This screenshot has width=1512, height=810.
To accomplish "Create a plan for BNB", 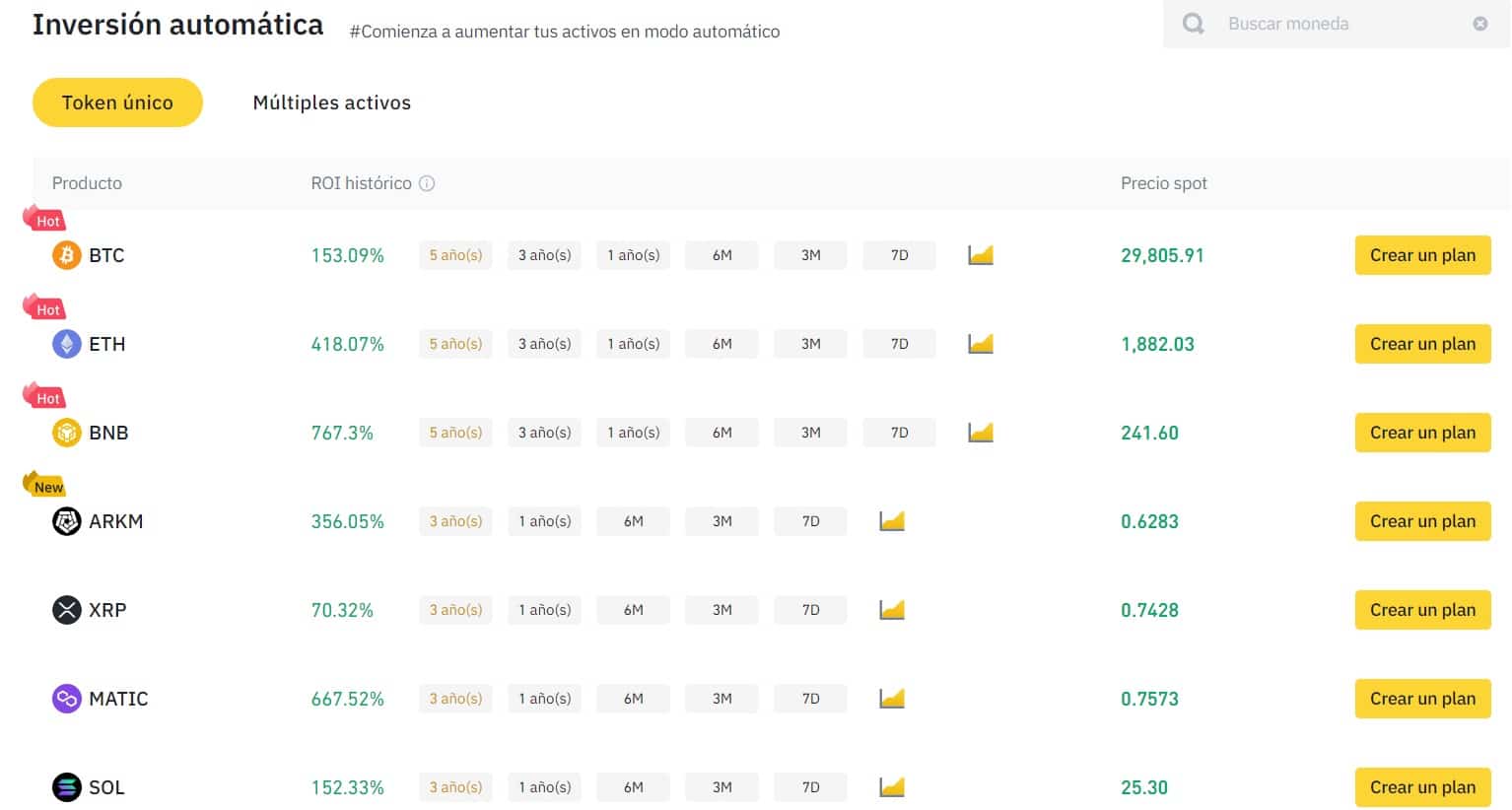I will (1422, 433).
